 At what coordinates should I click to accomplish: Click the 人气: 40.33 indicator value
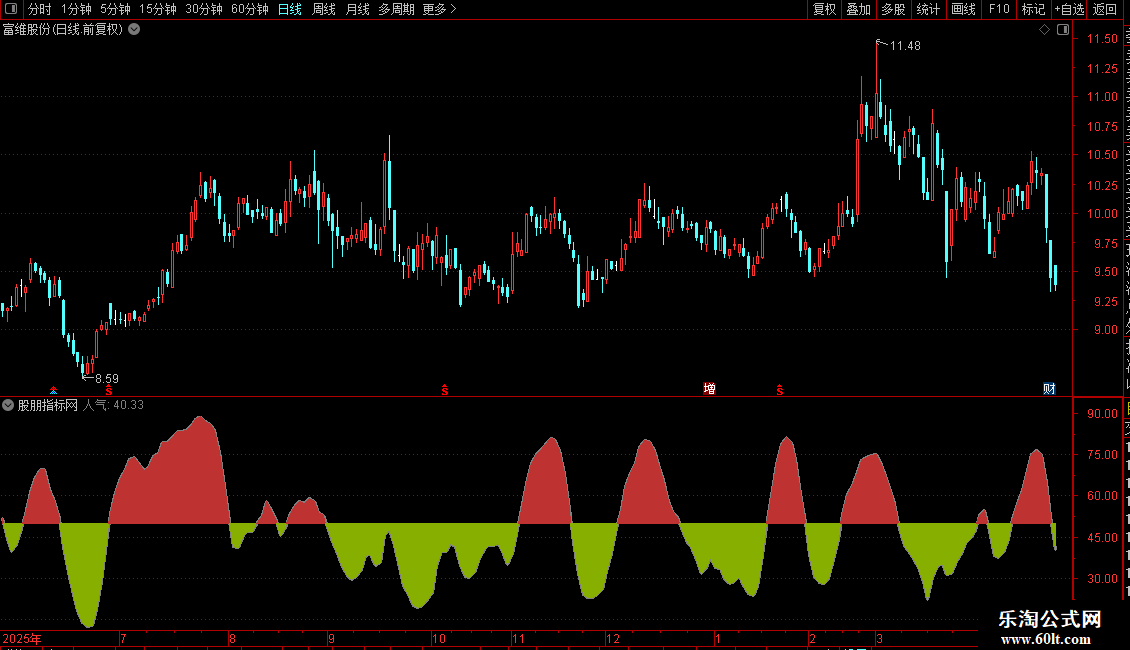113,405
